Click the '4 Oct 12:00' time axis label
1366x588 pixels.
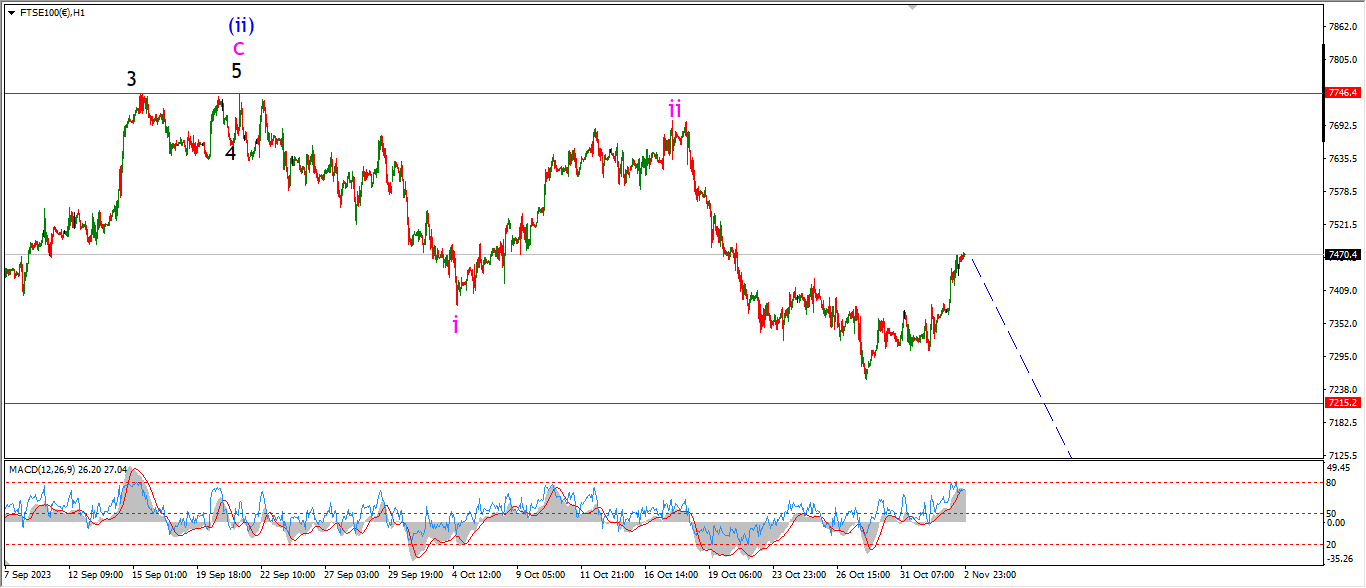(476, 575)
